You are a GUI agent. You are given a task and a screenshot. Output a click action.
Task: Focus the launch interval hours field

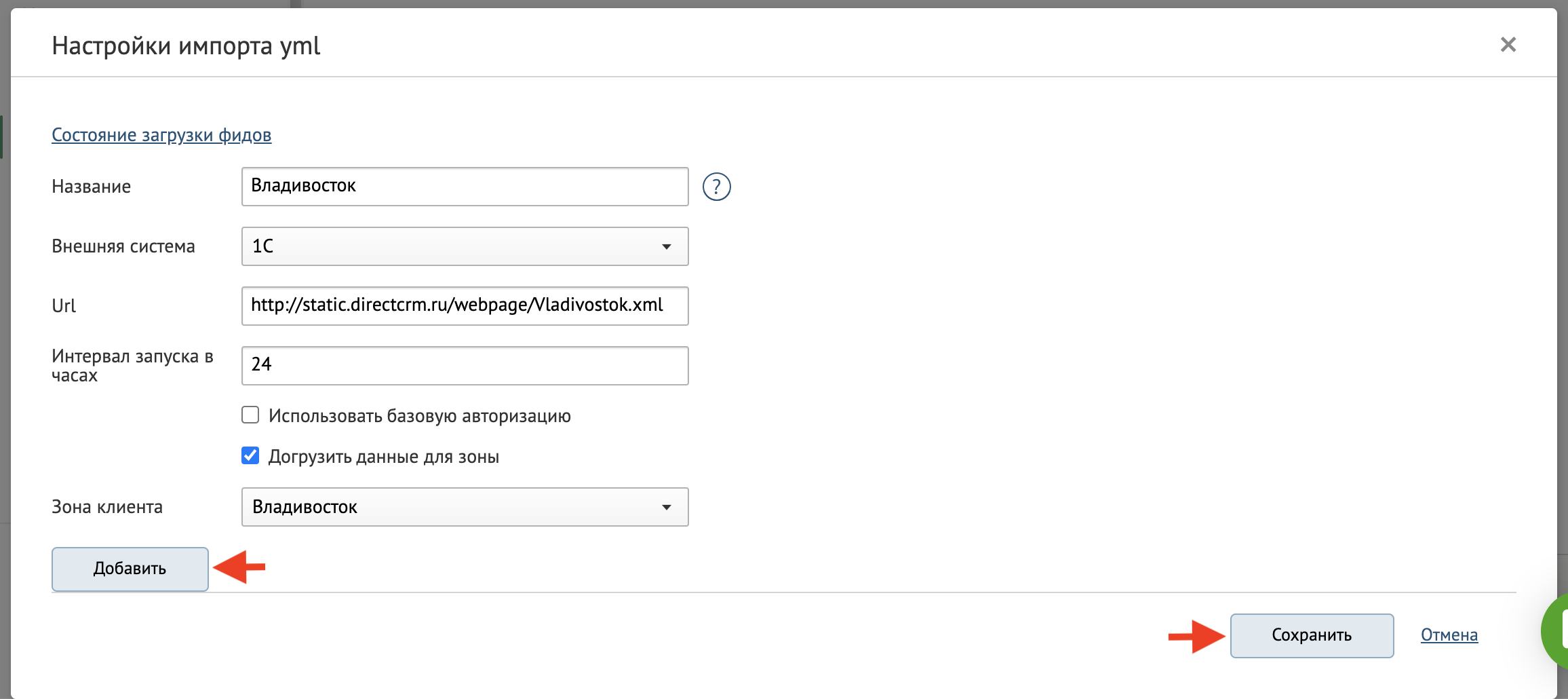465,366
